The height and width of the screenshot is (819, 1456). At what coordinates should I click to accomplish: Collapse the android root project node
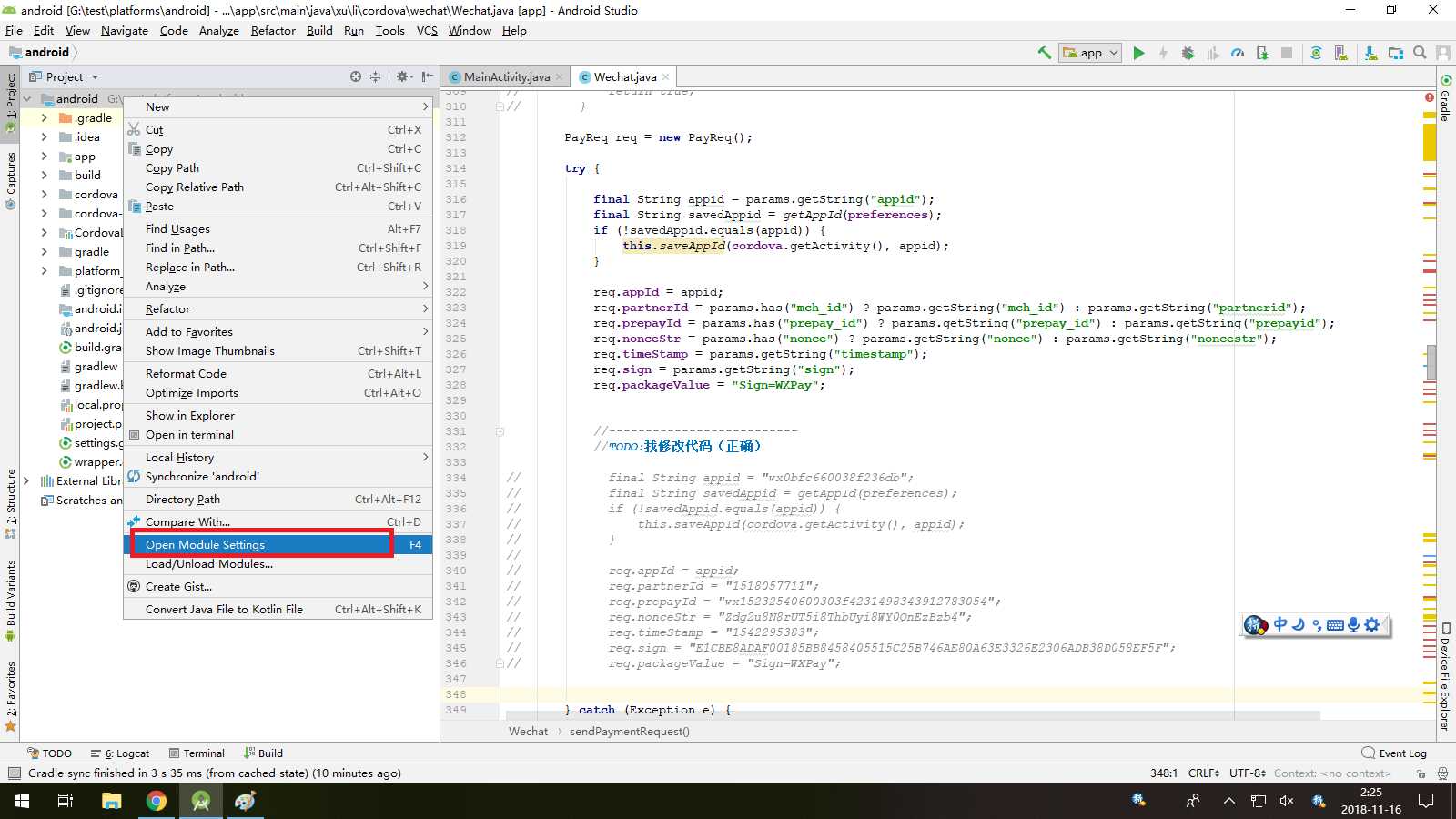pyautogui.click(x=26, y=98)
